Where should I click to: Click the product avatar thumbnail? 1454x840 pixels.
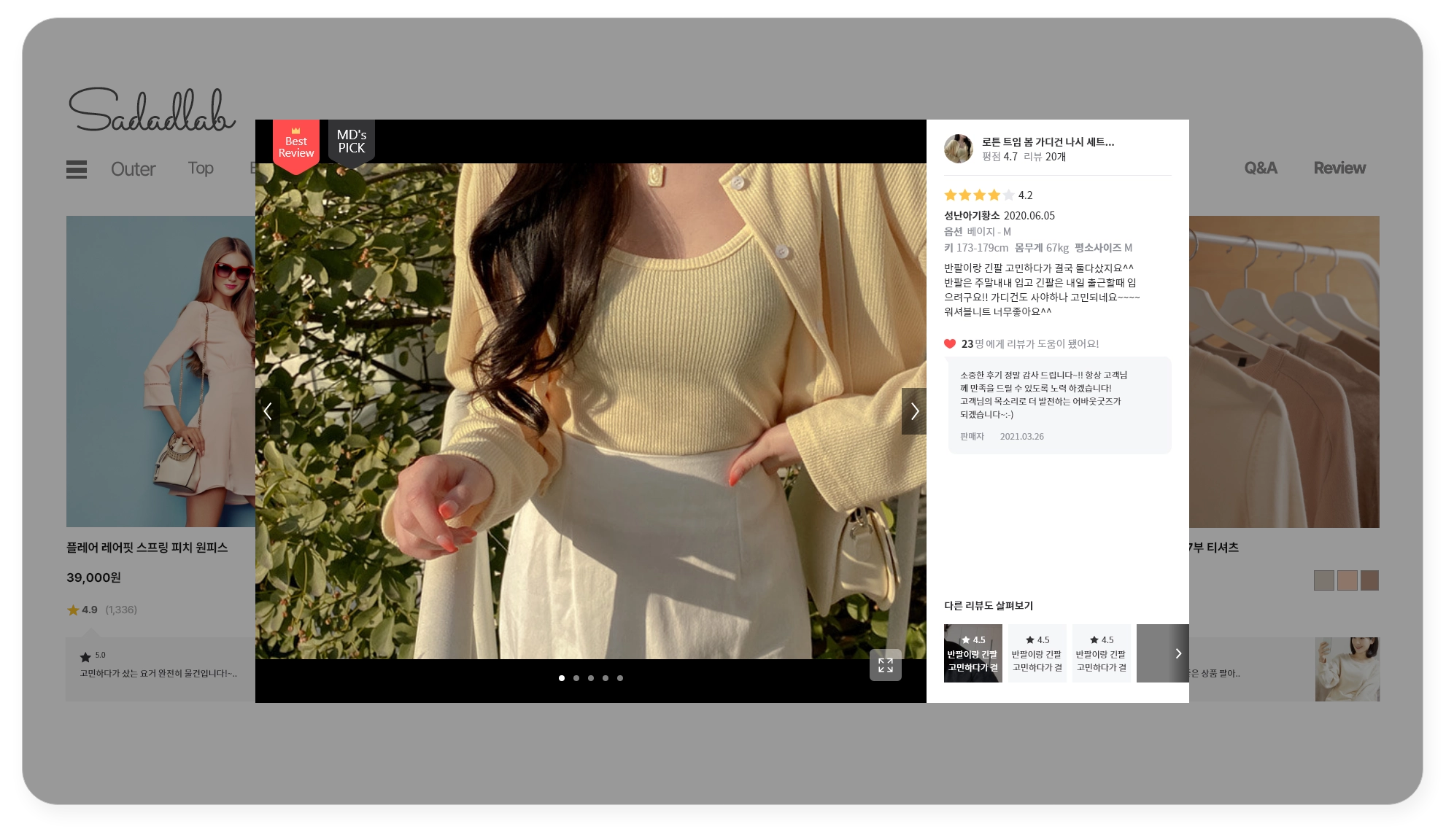click(x=959, y=149)
